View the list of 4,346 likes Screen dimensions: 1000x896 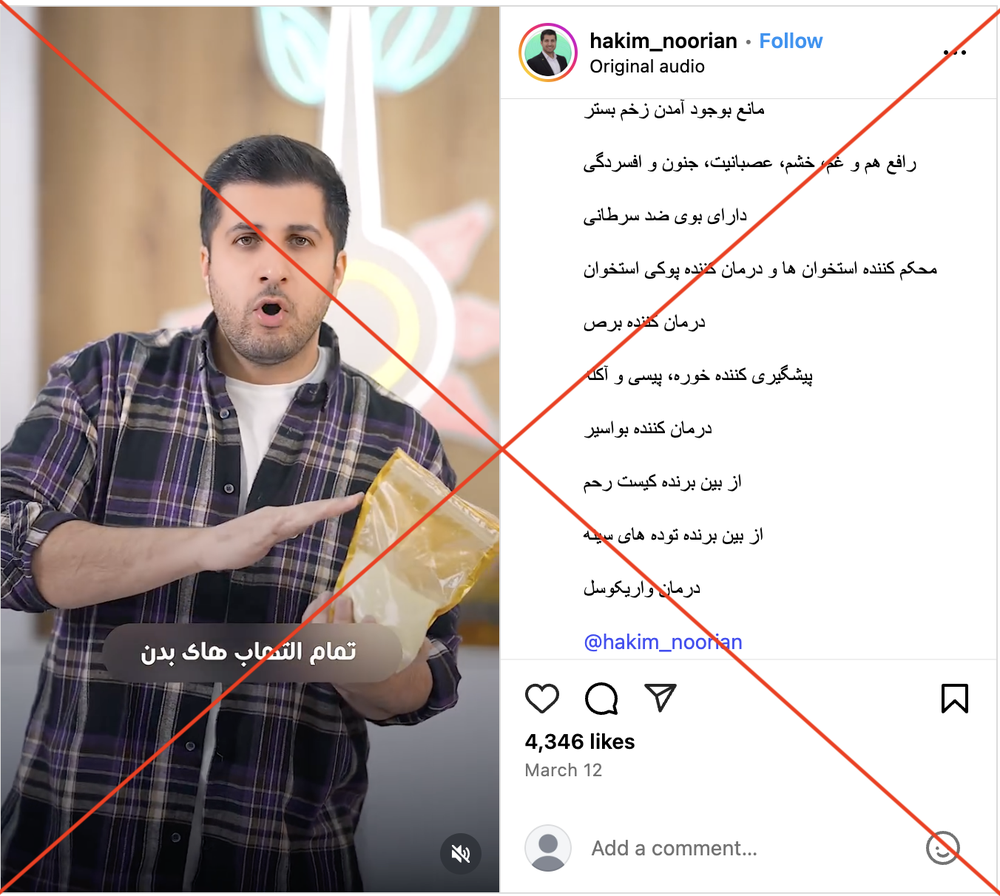coord(580,742)
